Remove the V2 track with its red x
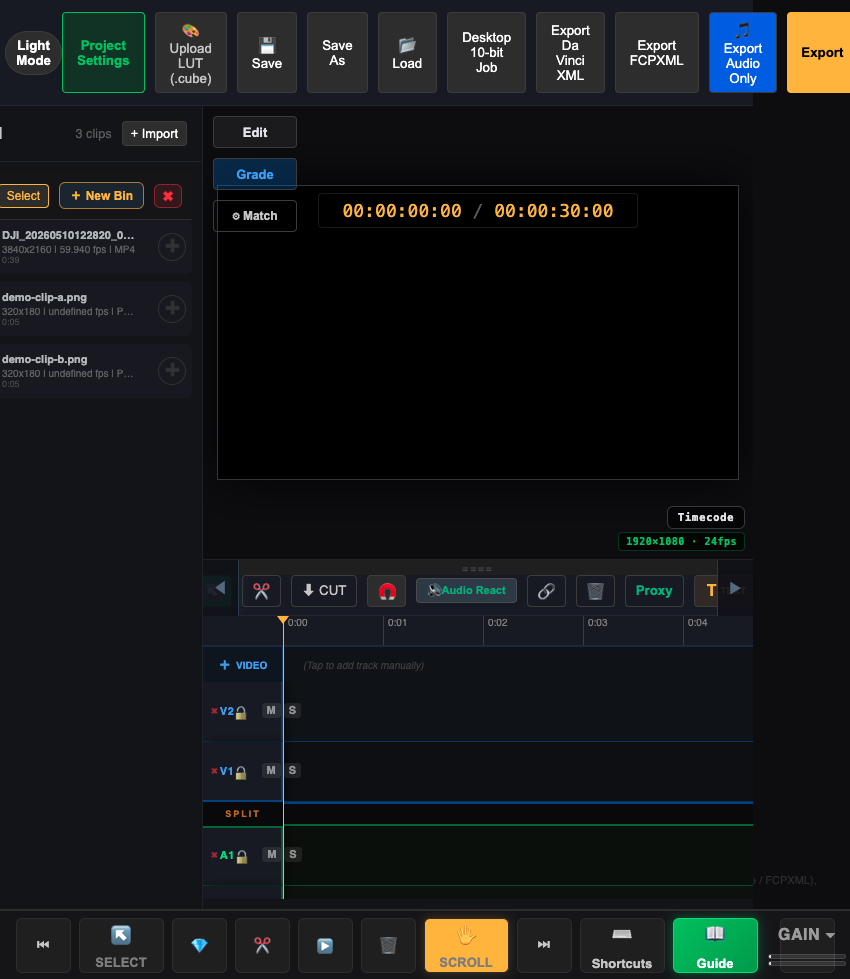This screenshot has height=979, width=850. [214, 711]
